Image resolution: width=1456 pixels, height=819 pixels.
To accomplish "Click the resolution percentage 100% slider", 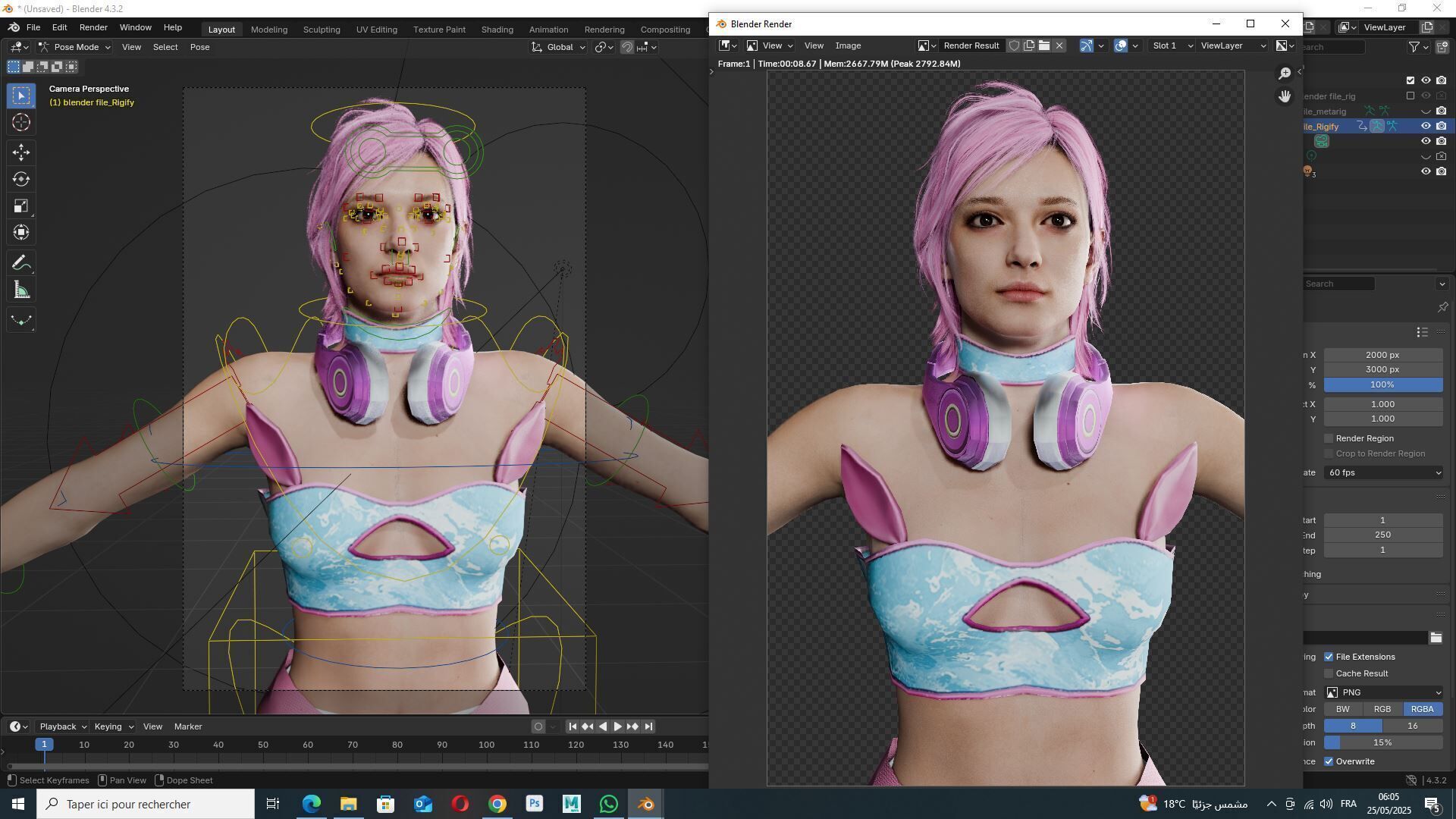I will click(1382, 384).
